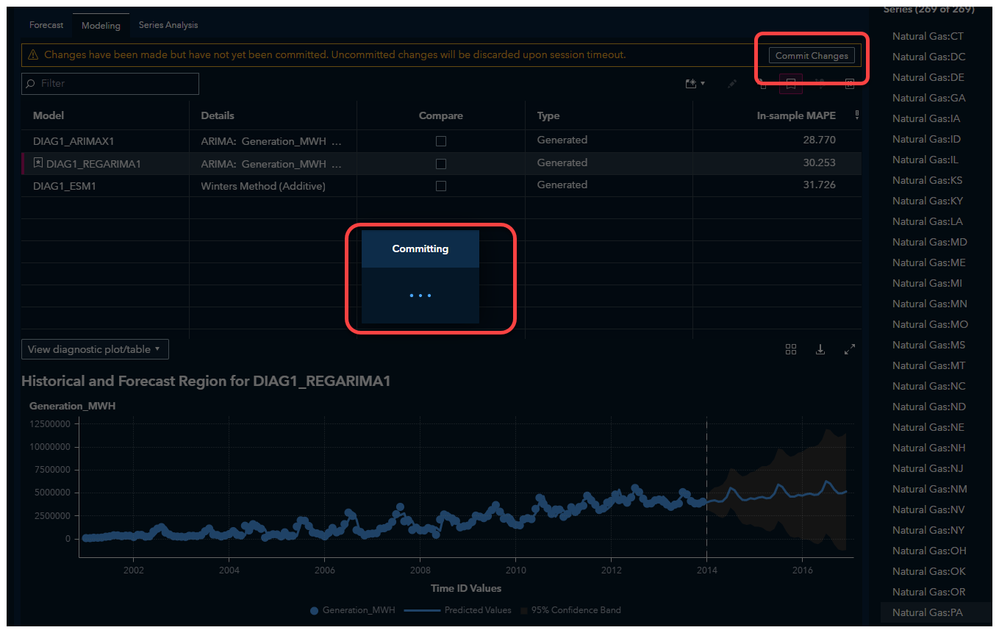This screenshot has width=999, height=633.
Task: Select series Natural Gas:ND
Action: (929, 407)
